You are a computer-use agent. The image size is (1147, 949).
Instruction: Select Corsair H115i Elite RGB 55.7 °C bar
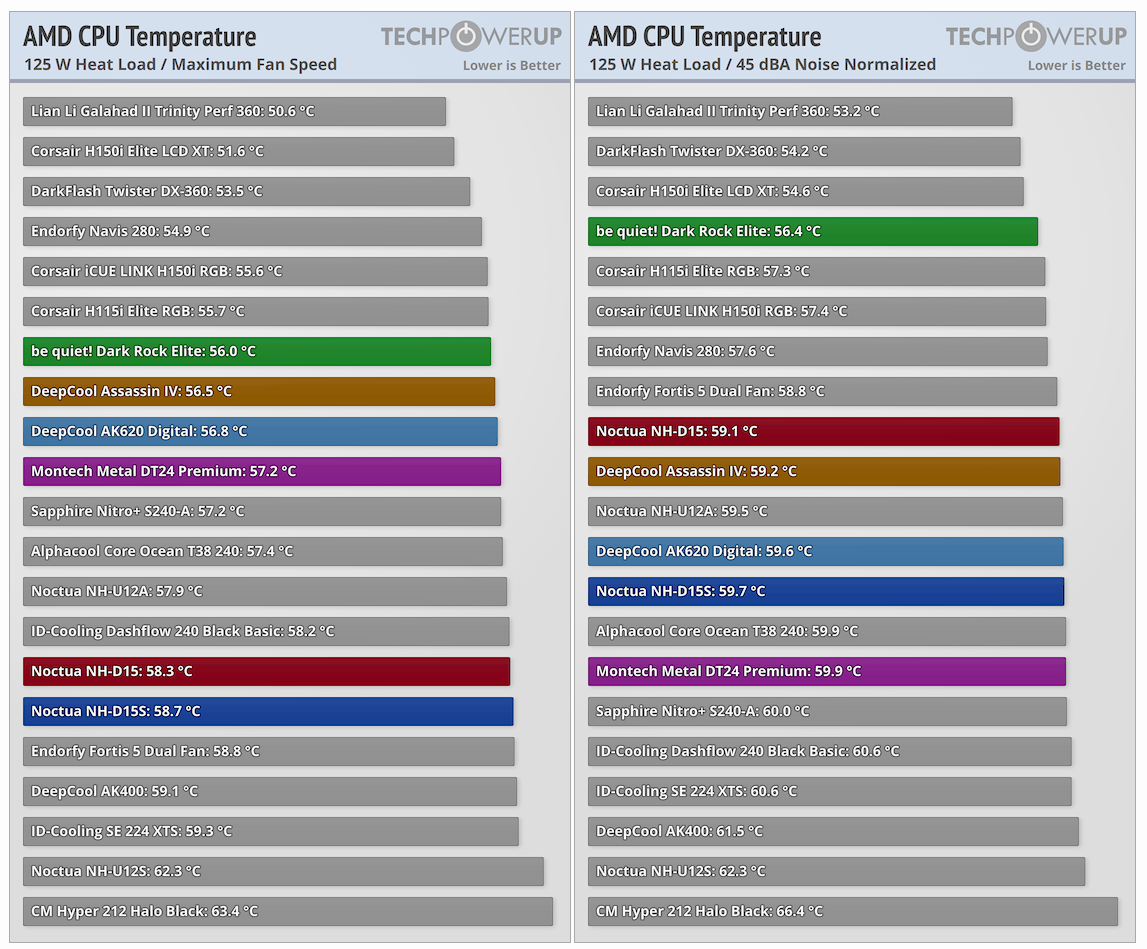255,312
